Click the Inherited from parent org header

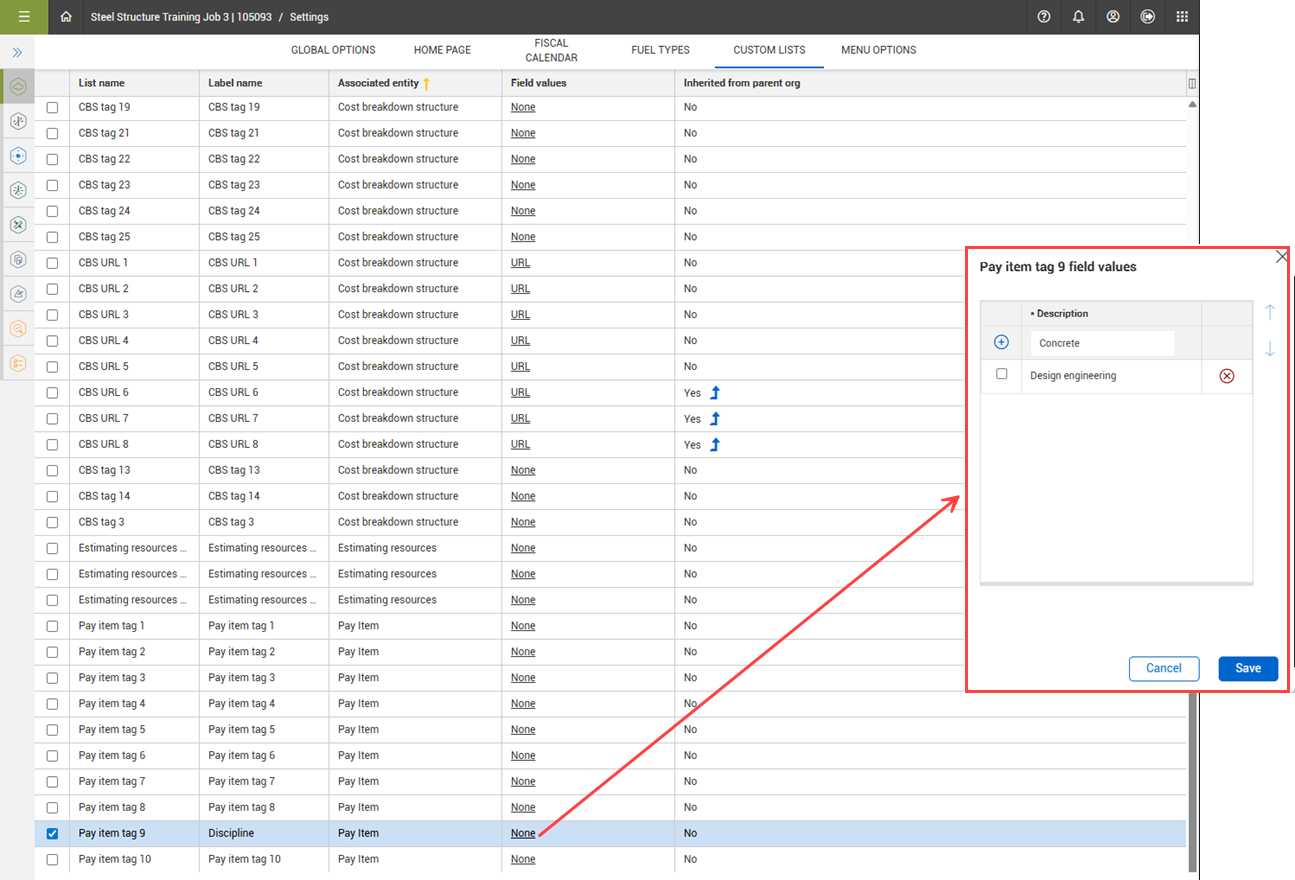pyautogui.click(x=742, y=83)
